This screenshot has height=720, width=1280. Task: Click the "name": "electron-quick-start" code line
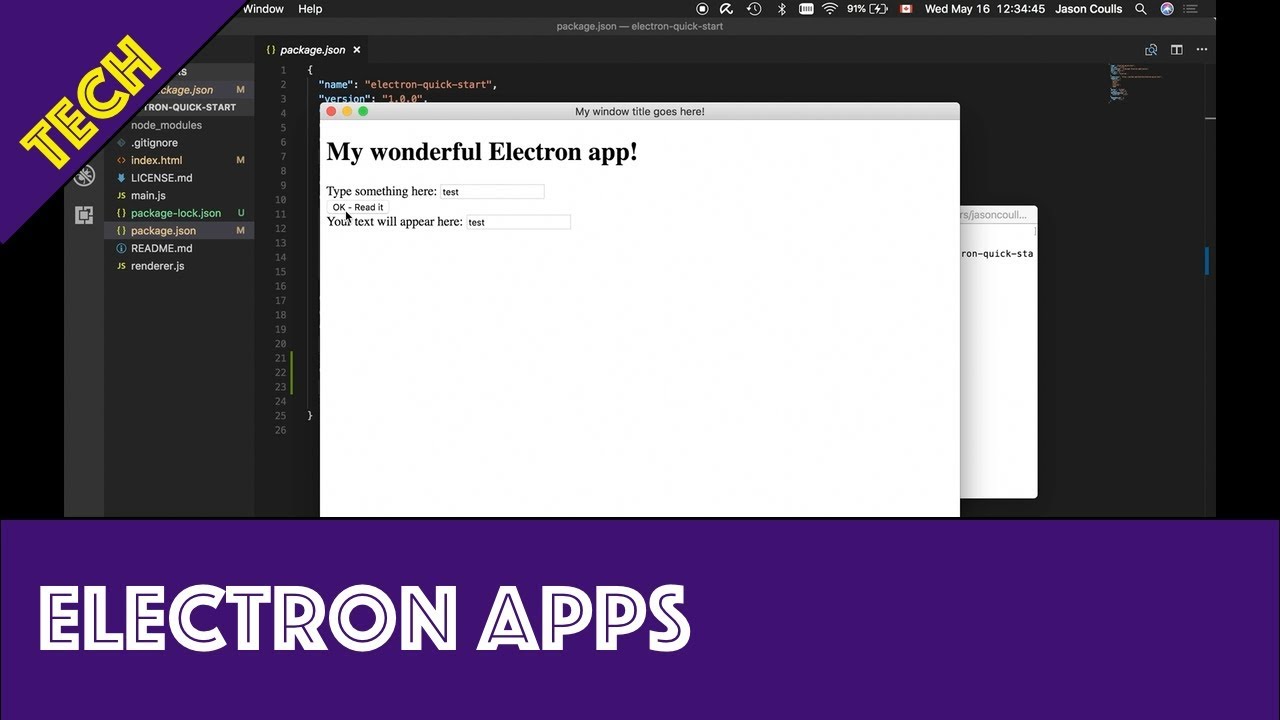[407, 85]
